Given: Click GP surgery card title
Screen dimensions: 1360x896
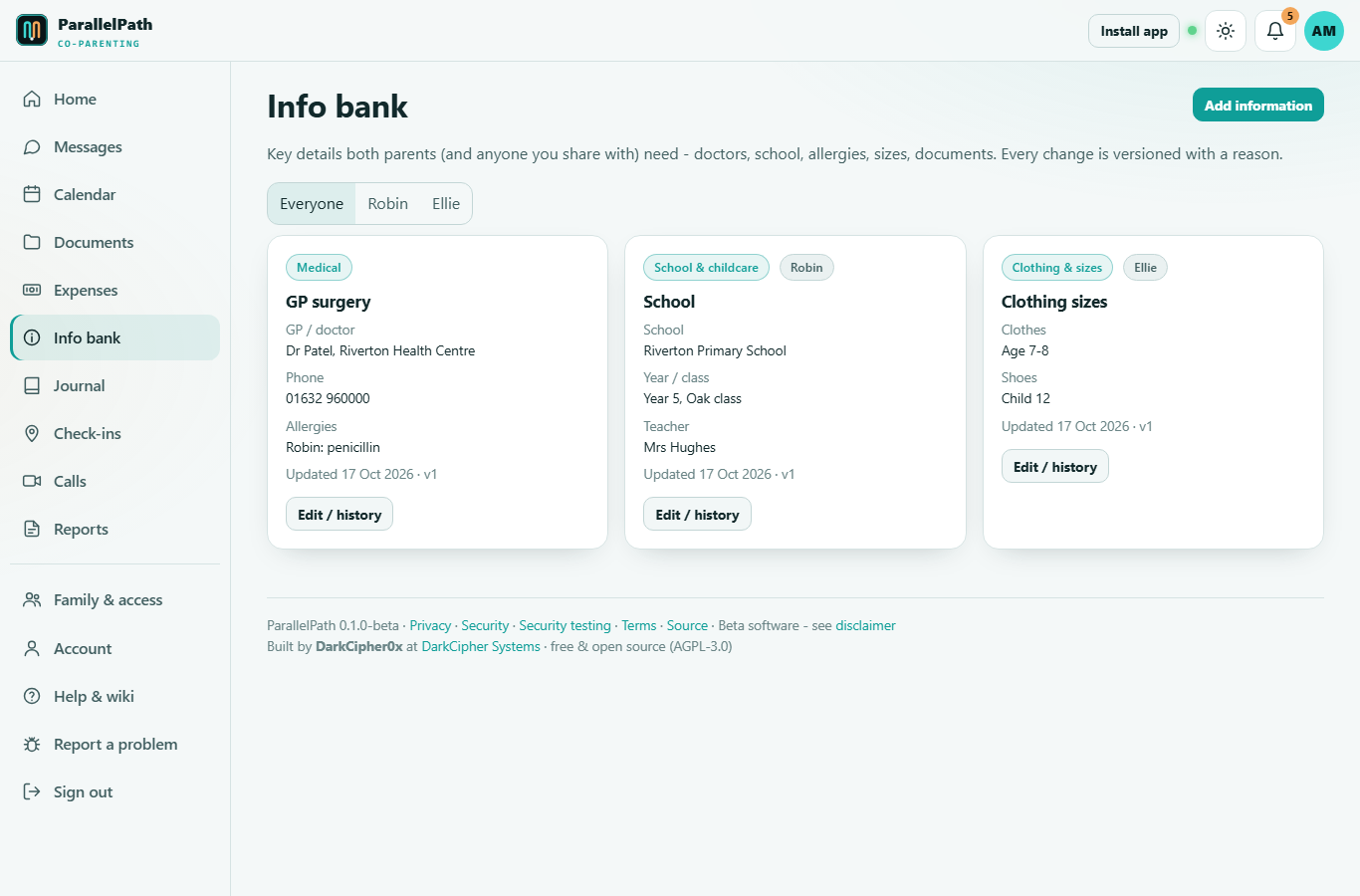Looking at the screenshot, I should click(328, 302).
